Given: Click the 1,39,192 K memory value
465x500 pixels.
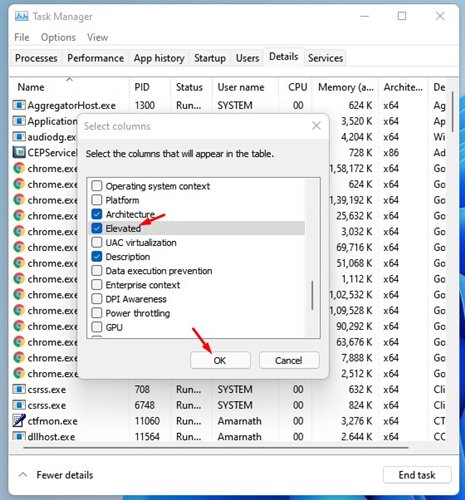Looking at the screenshot, I should point(351,200).
